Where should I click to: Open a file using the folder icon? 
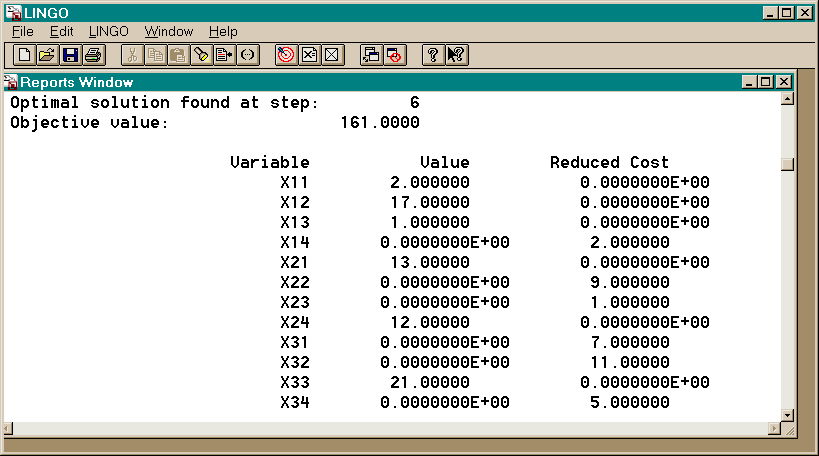[47, 55]
